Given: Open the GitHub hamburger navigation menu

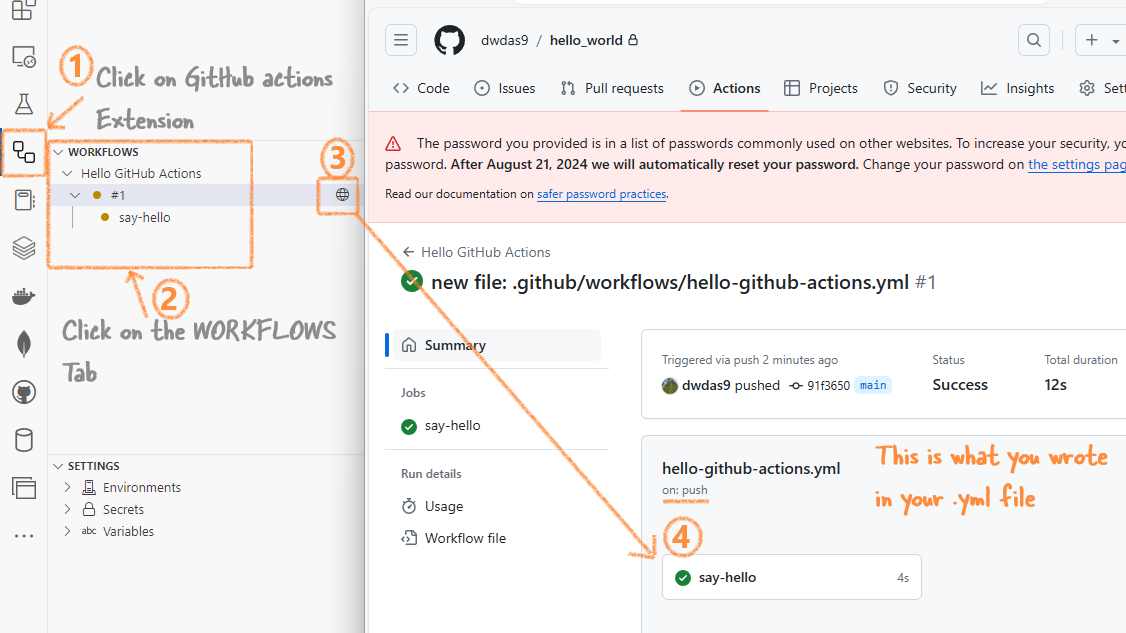Looking at the screenshot, I should tap(401, 40).
